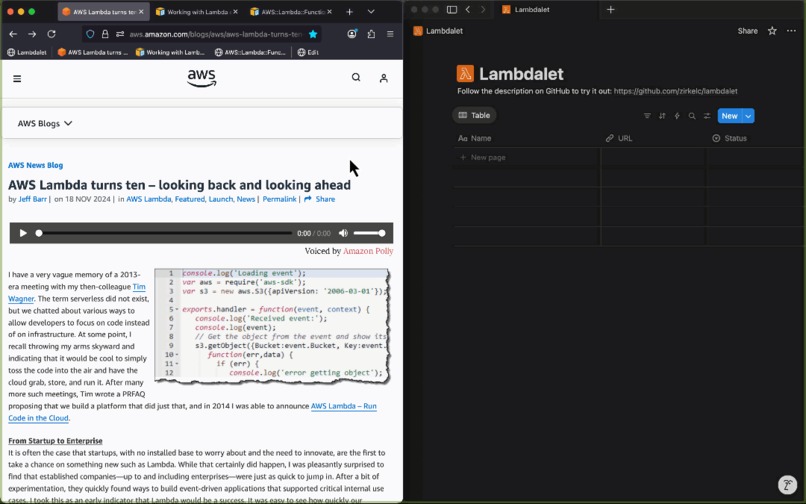Mute the audio player
The height and width of the screenshot is (504, 806).
coord(343,233)
